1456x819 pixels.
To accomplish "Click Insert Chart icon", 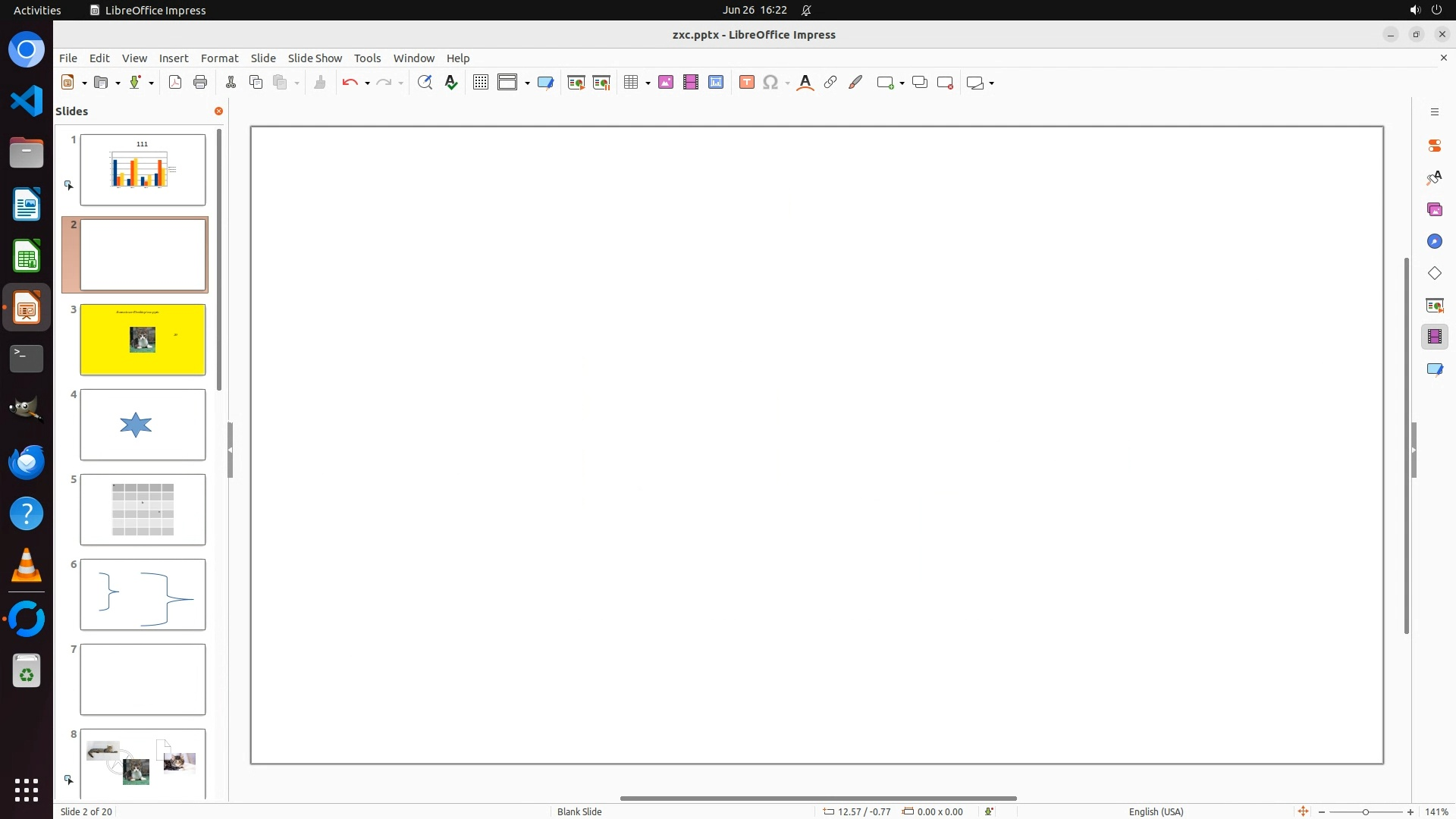I will (716, 83).
